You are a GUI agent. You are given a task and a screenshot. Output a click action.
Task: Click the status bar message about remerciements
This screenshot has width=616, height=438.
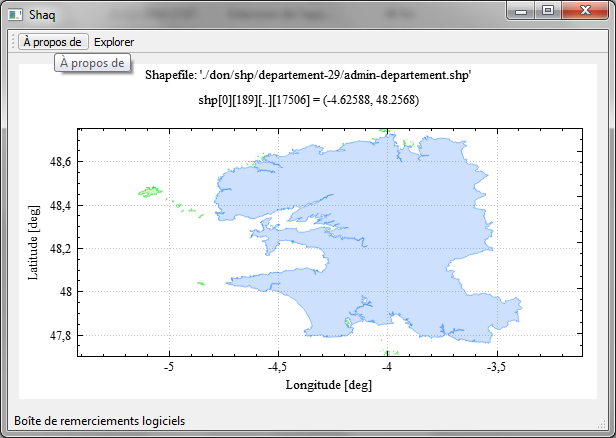98,421
